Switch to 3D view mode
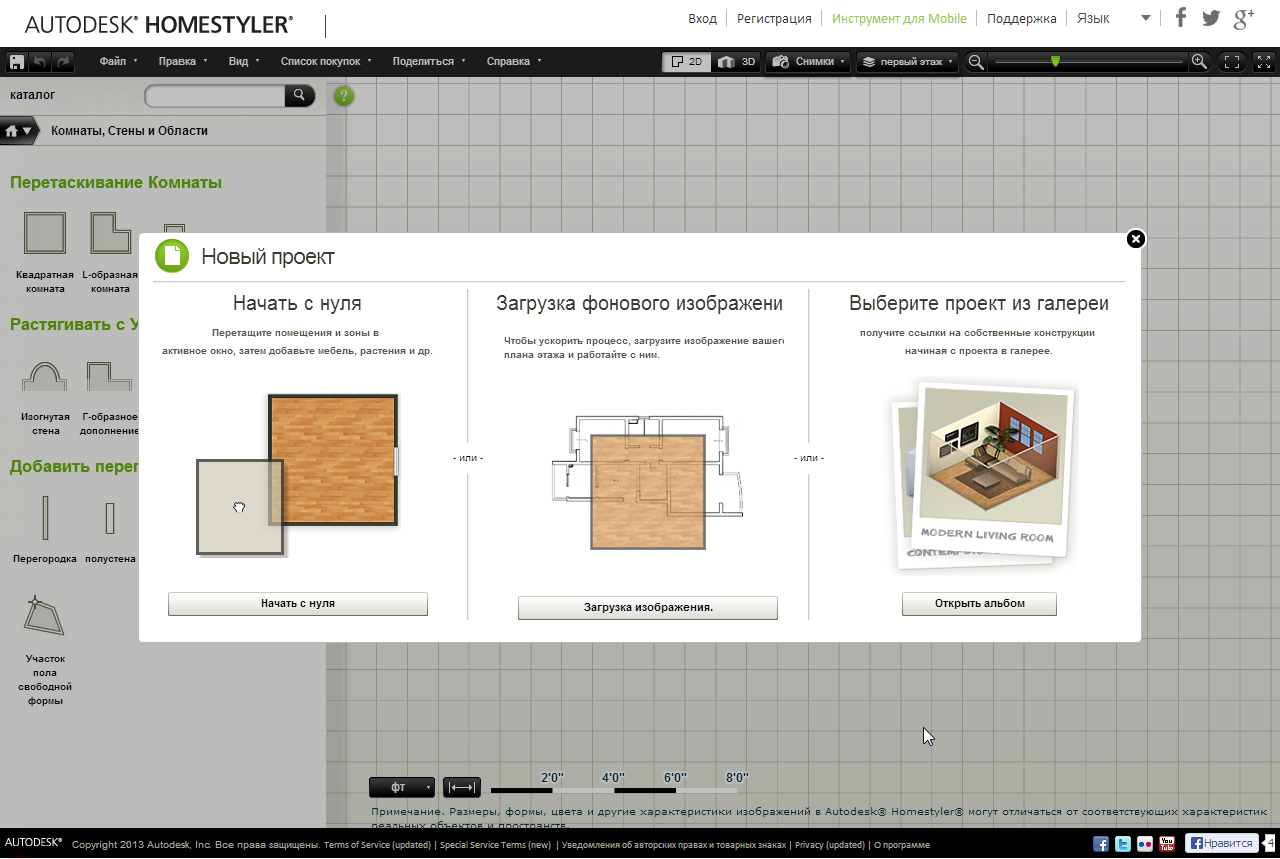Viewport: 1280px width, 859px height. (737, 62)
